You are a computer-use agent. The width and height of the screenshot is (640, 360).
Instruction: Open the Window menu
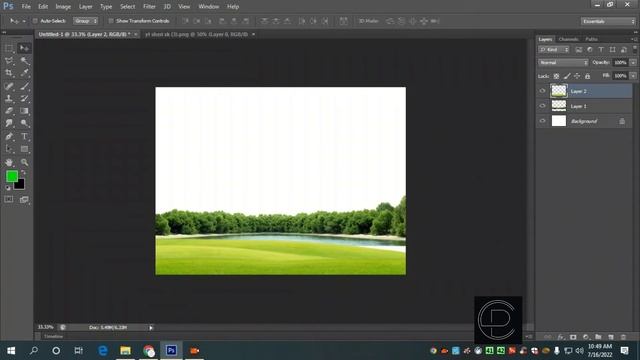click(209, 7)
